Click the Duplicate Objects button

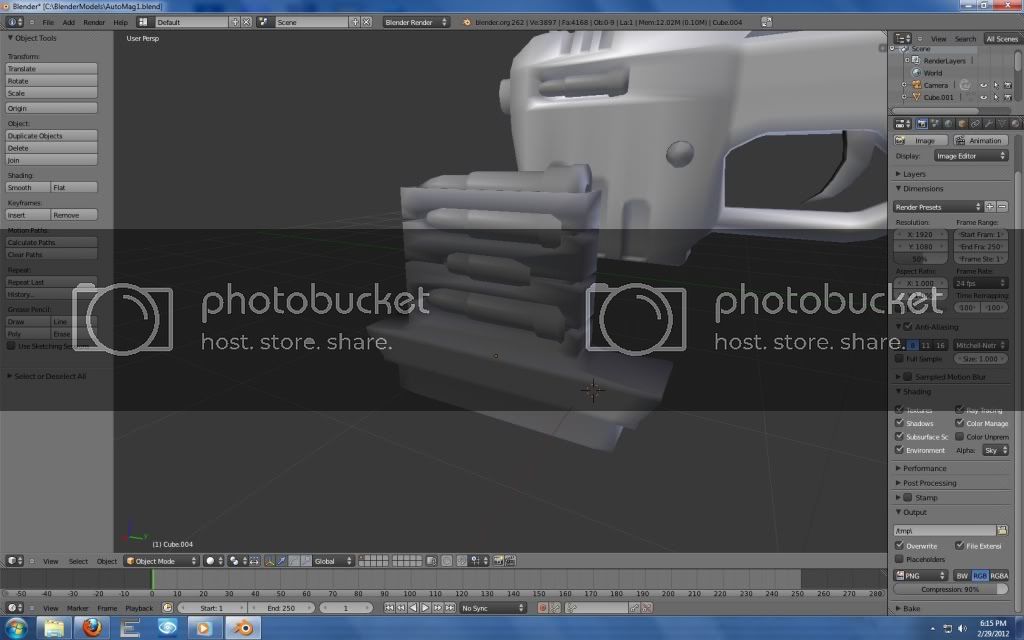pyautogui.click(x=52, y=136)
